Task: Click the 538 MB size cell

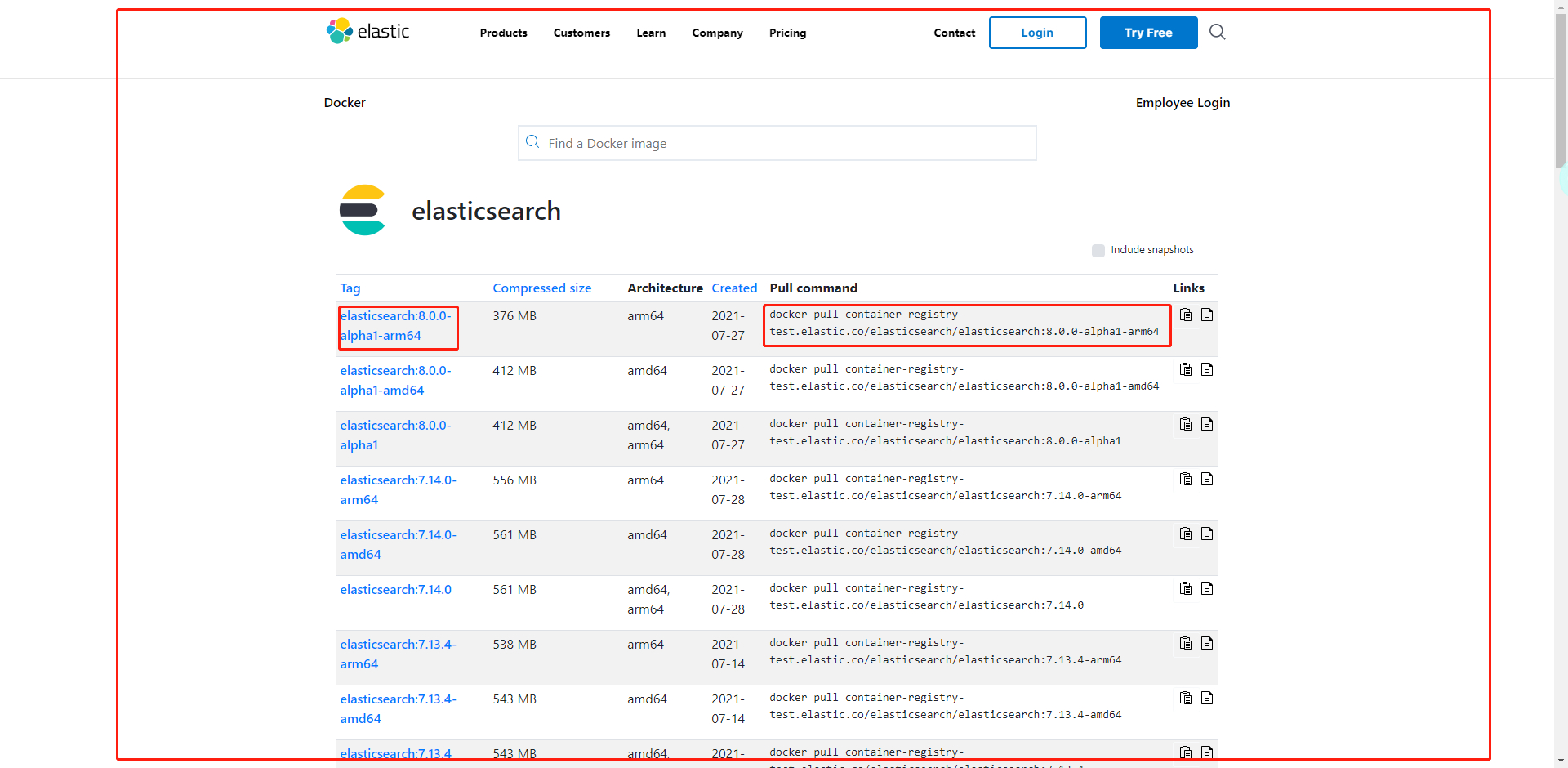Action: 514,645
